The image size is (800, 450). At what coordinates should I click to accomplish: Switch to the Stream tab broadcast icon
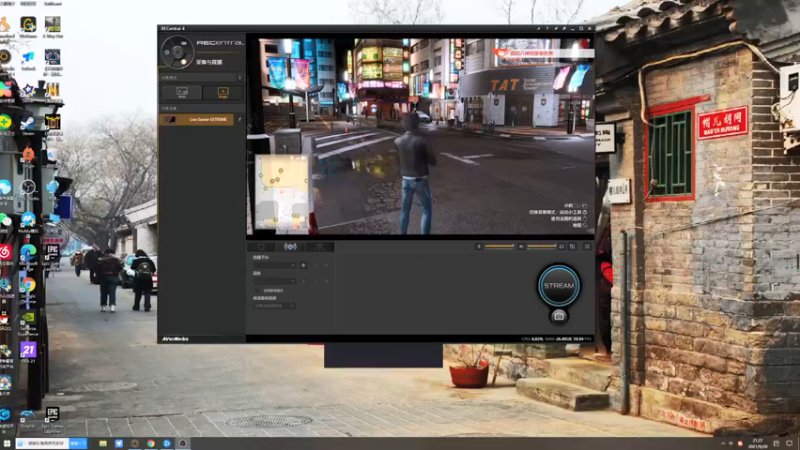(290, 247)
